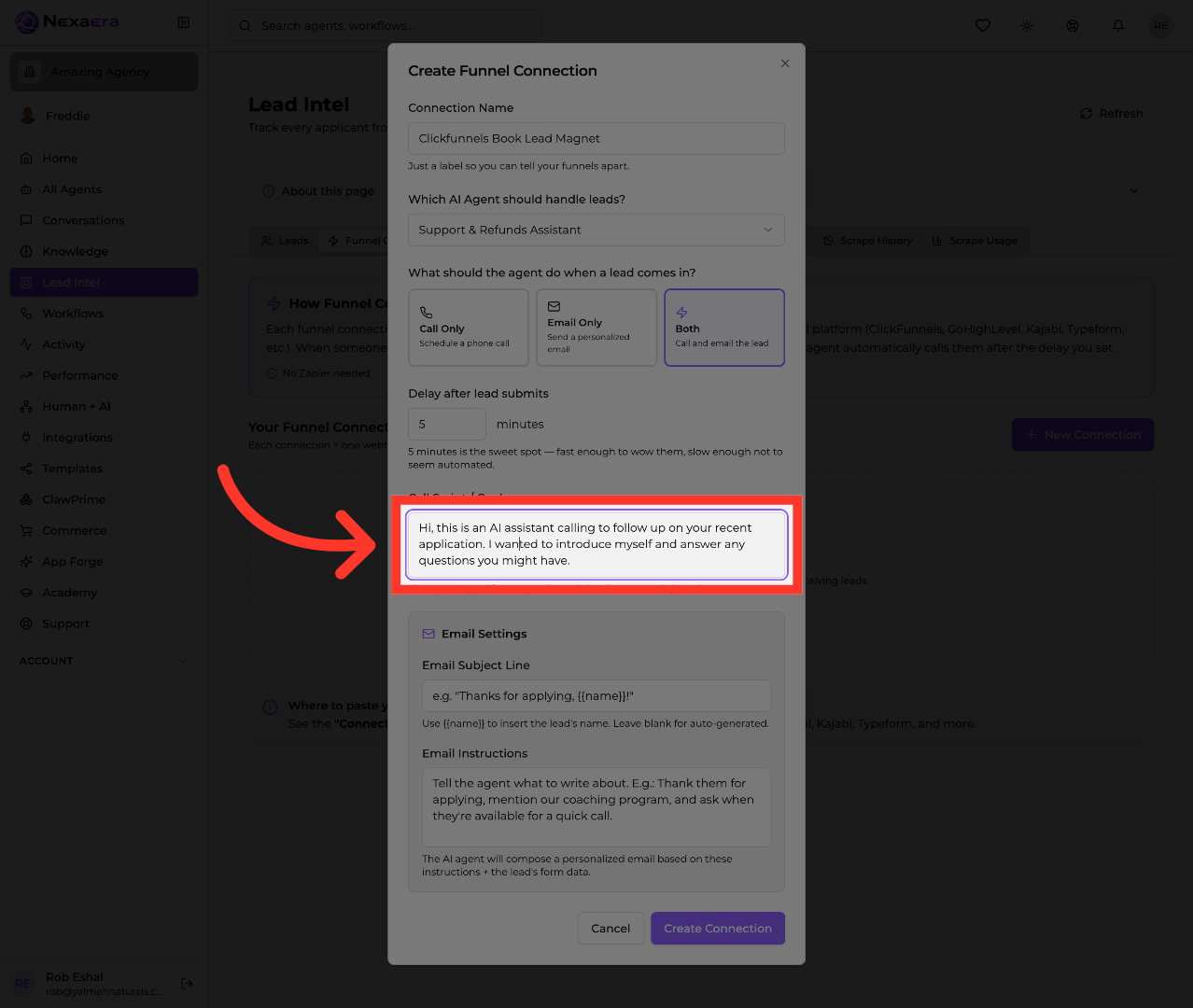The image size is (1193, 1008).
Task: Switch to the Leads tab
Action: (x=285, y=241)
